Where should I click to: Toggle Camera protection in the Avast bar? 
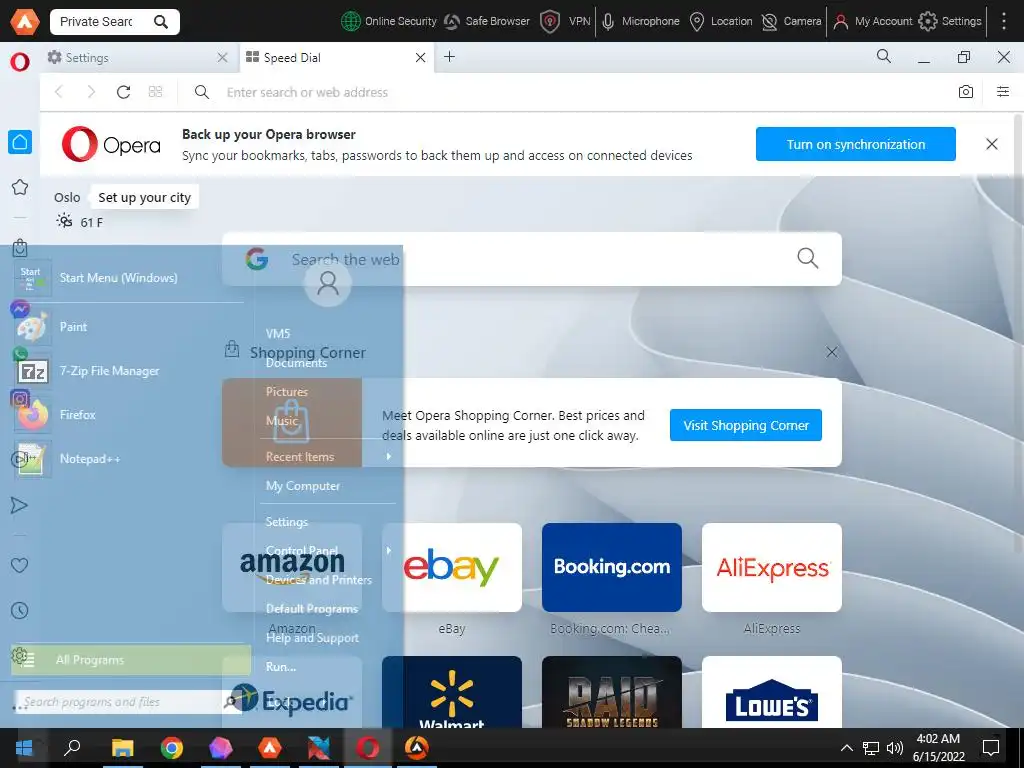click(x=792, y=22)
